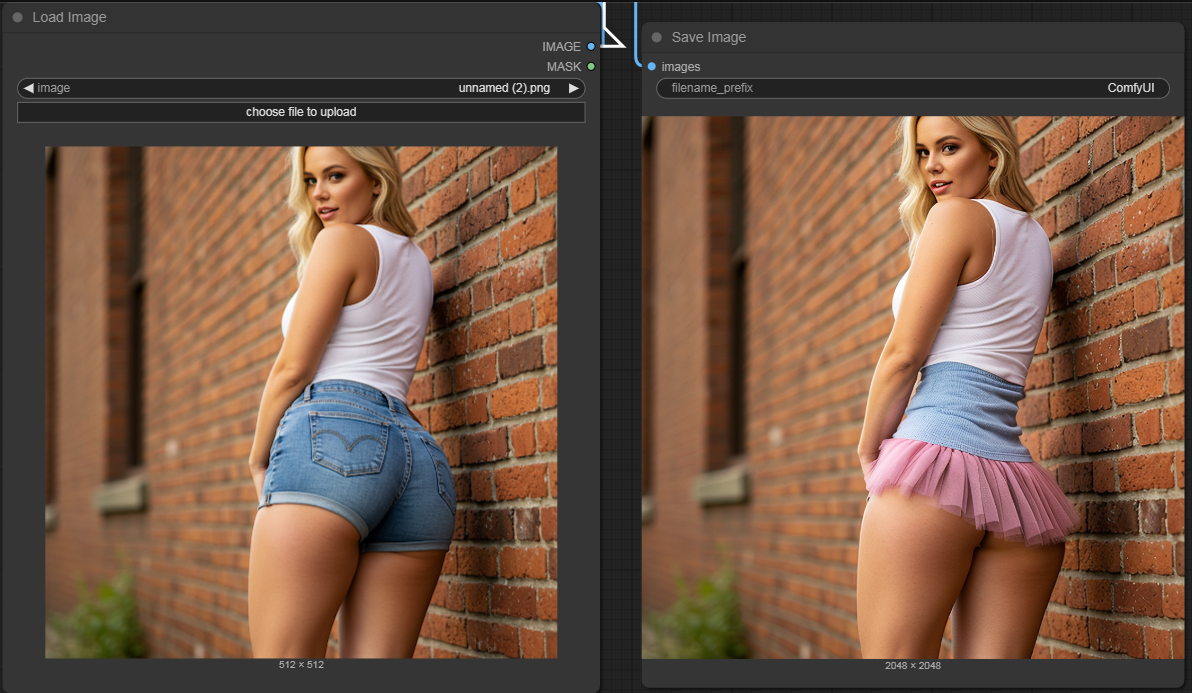Click the 2048 × 2048 size label
The image size is (1192, 693).
coord(912,666)
